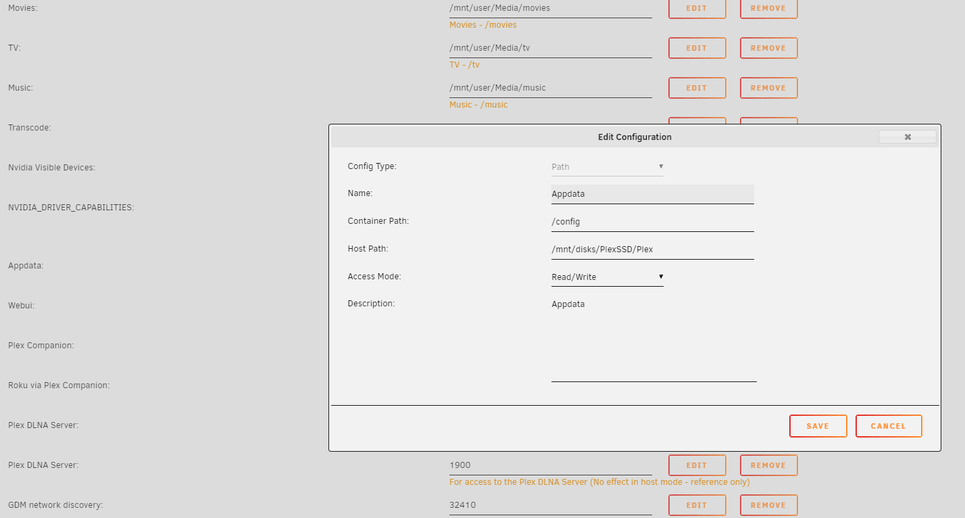Click the Description text area
The image size is (965, 518).
pos(654,339)
